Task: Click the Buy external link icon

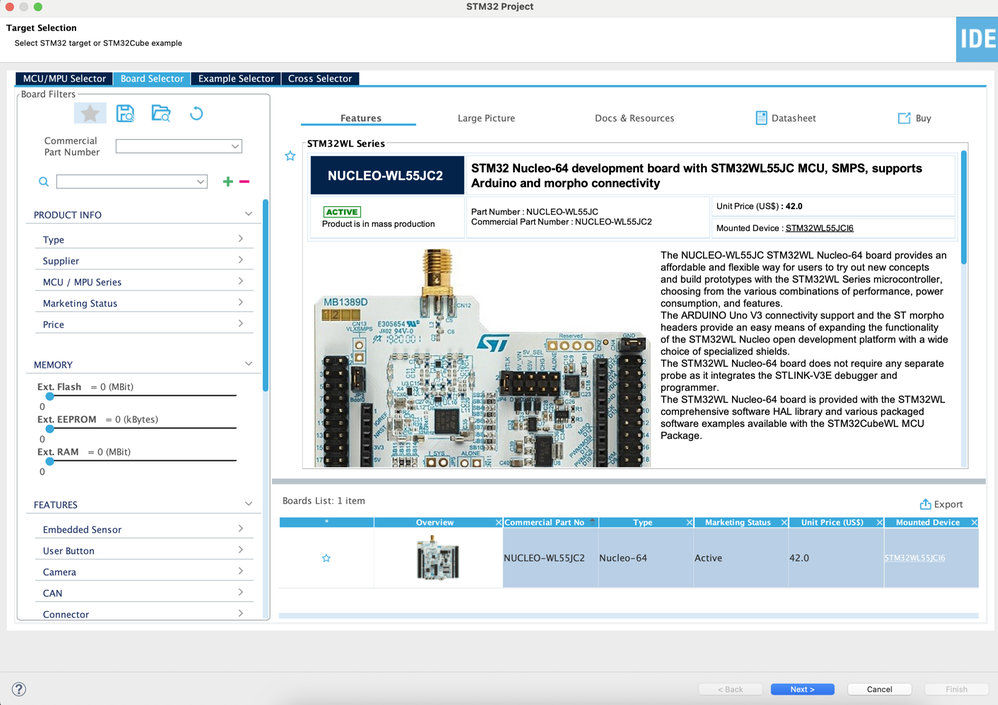Action: pyautogui.click(x=904, y=118)
